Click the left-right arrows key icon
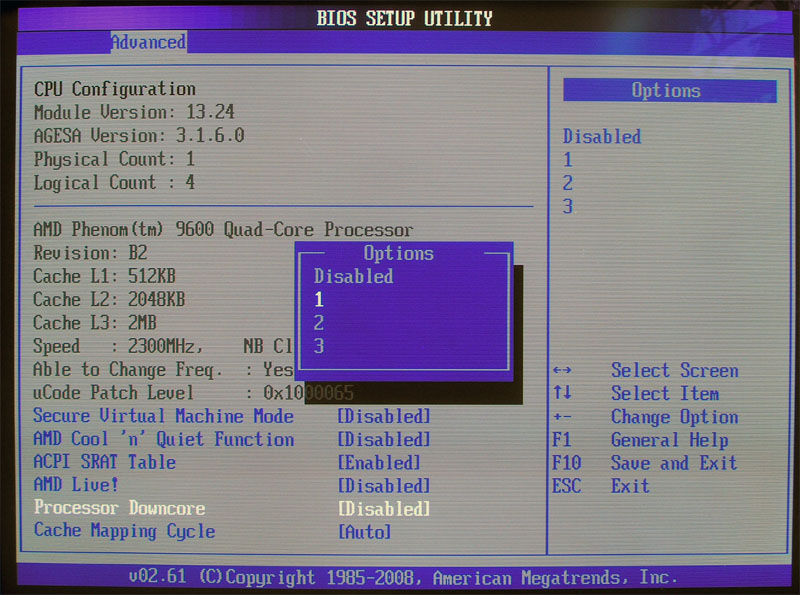 562,370
